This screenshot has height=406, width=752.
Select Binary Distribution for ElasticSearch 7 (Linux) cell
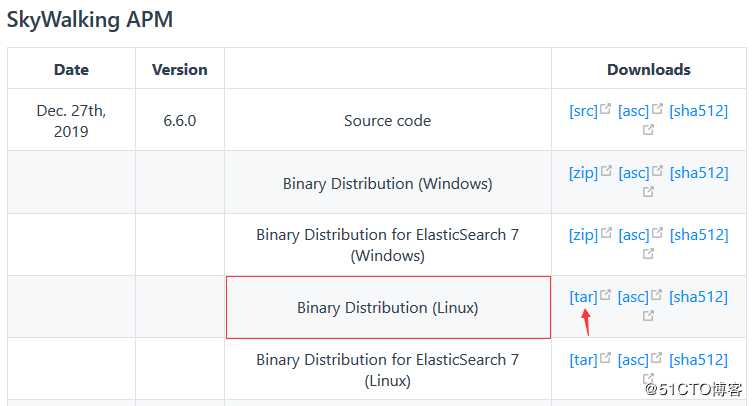click(388, 370)
